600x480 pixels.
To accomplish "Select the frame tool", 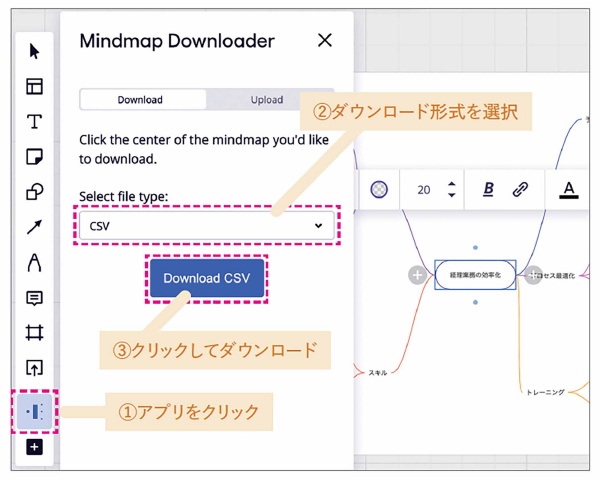I will click(x=35, y=332).
